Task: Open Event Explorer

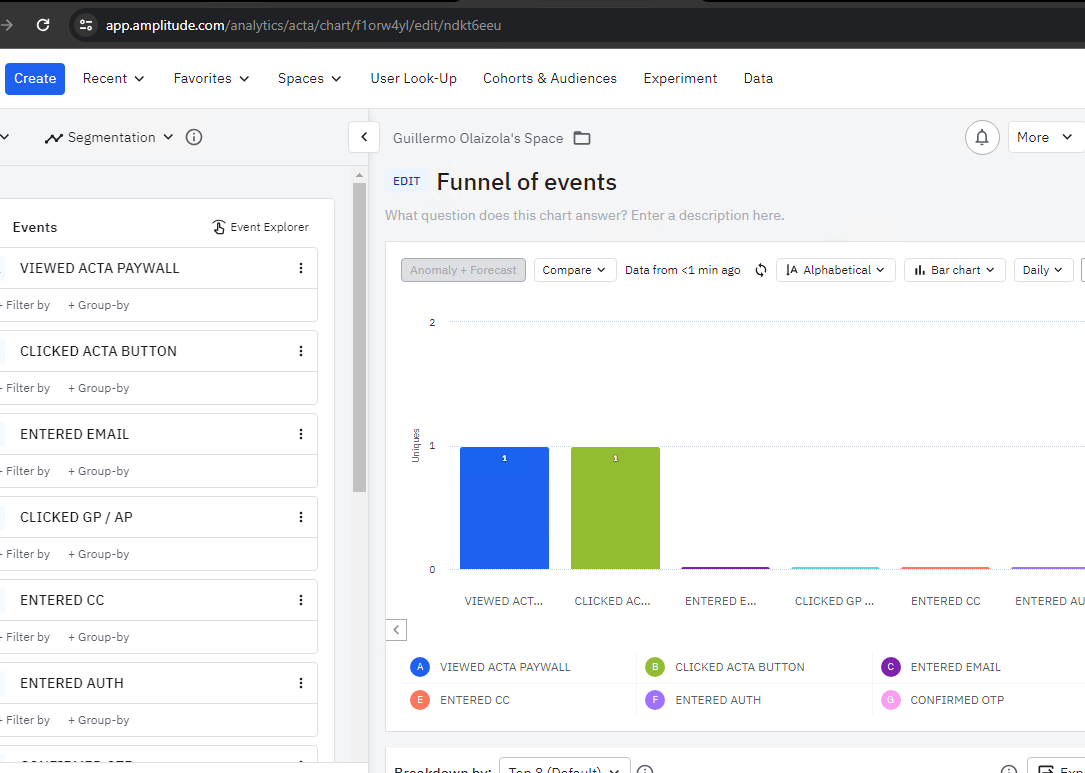Action: (260, 227)
